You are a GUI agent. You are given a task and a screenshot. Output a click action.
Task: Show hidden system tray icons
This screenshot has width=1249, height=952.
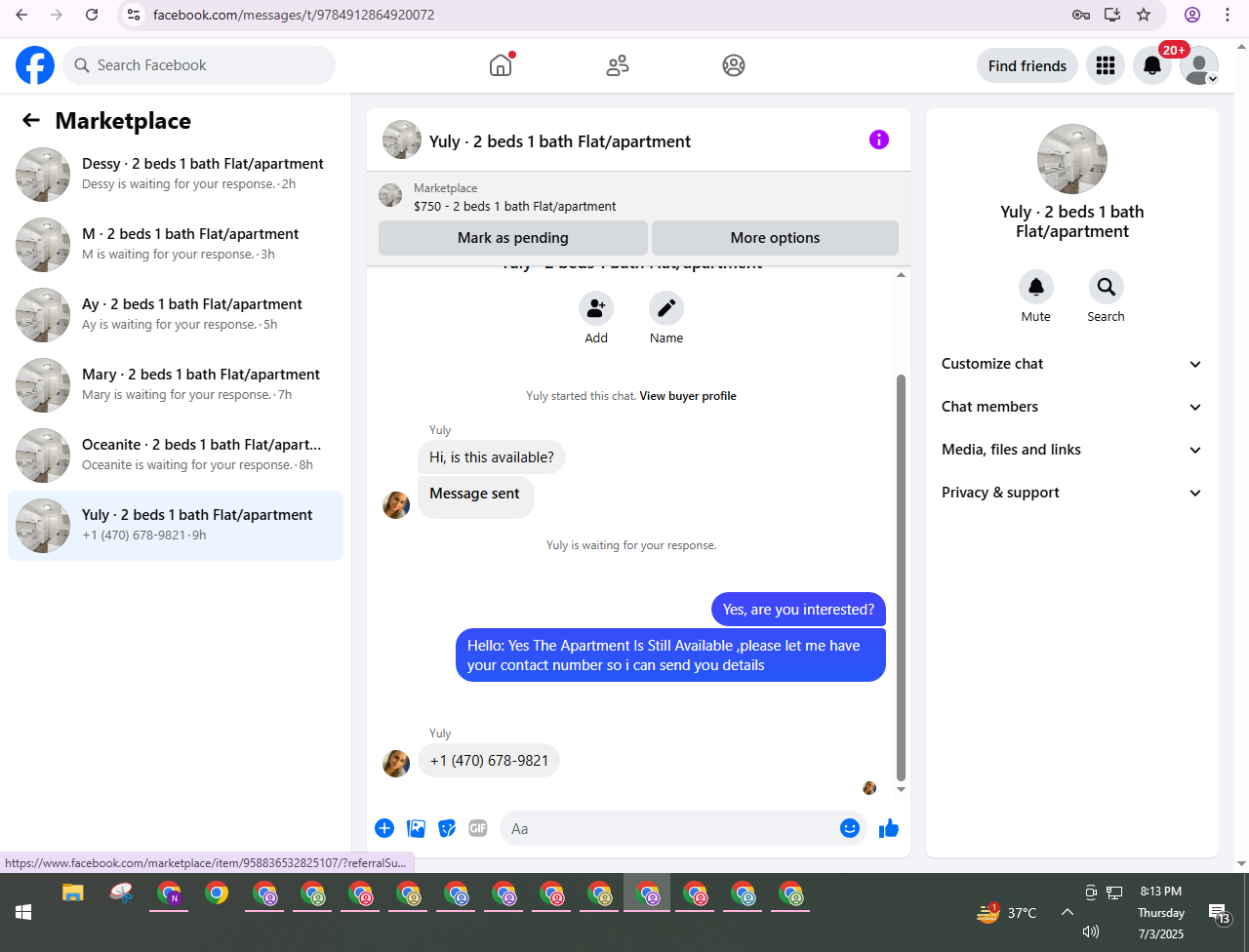tap(1068, 913)
